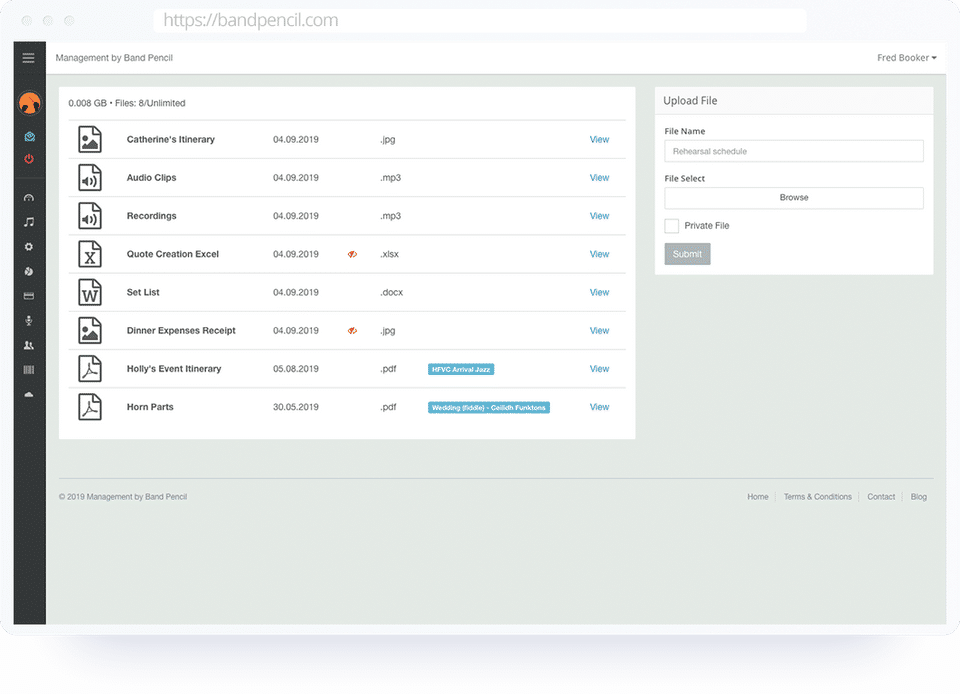The width and height of the screenshot is (960, 694).
Task: Open the cloud storage icon in sidebar
Action: pyautogui.click(x=29, y=394)
